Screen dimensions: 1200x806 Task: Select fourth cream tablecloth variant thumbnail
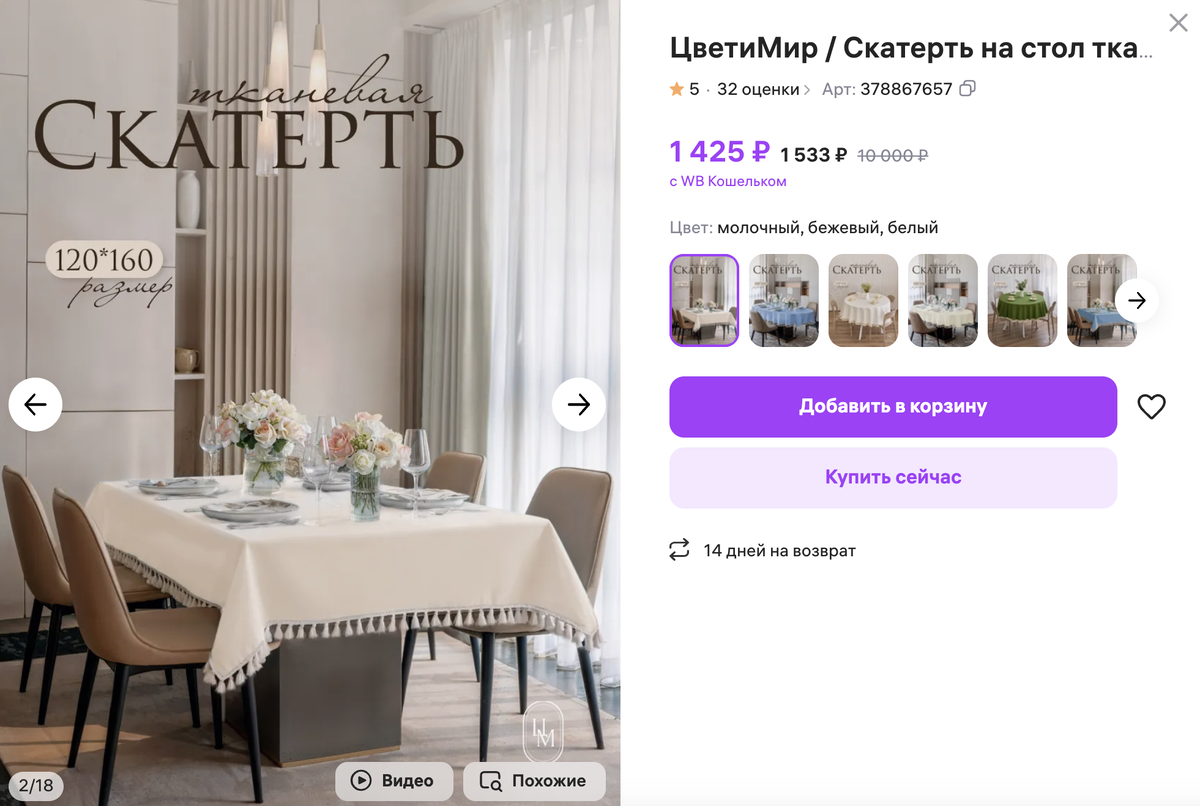tap(943, 300)
